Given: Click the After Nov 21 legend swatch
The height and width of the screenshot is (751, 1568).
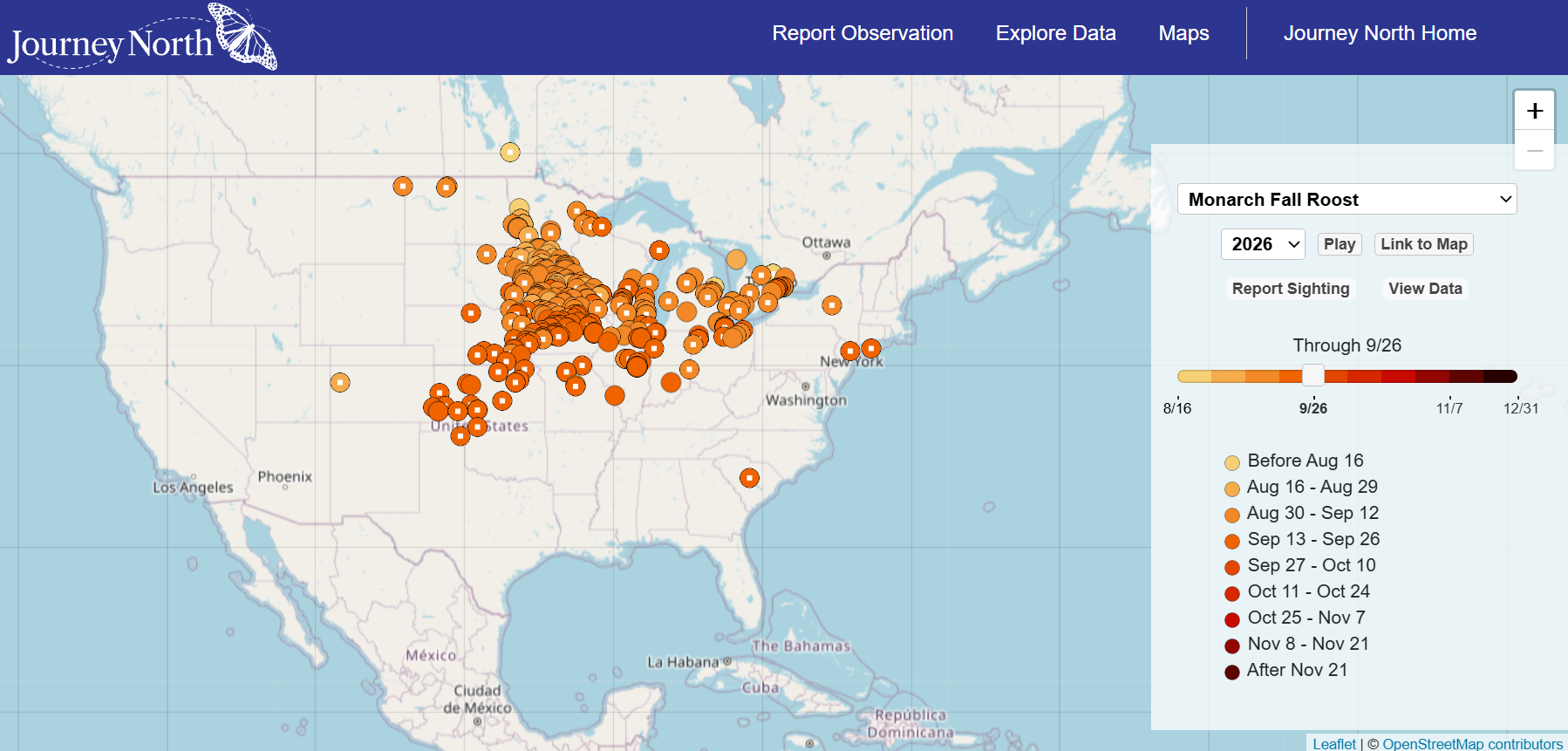Looking at the screenshot, I should (1232, 672).
